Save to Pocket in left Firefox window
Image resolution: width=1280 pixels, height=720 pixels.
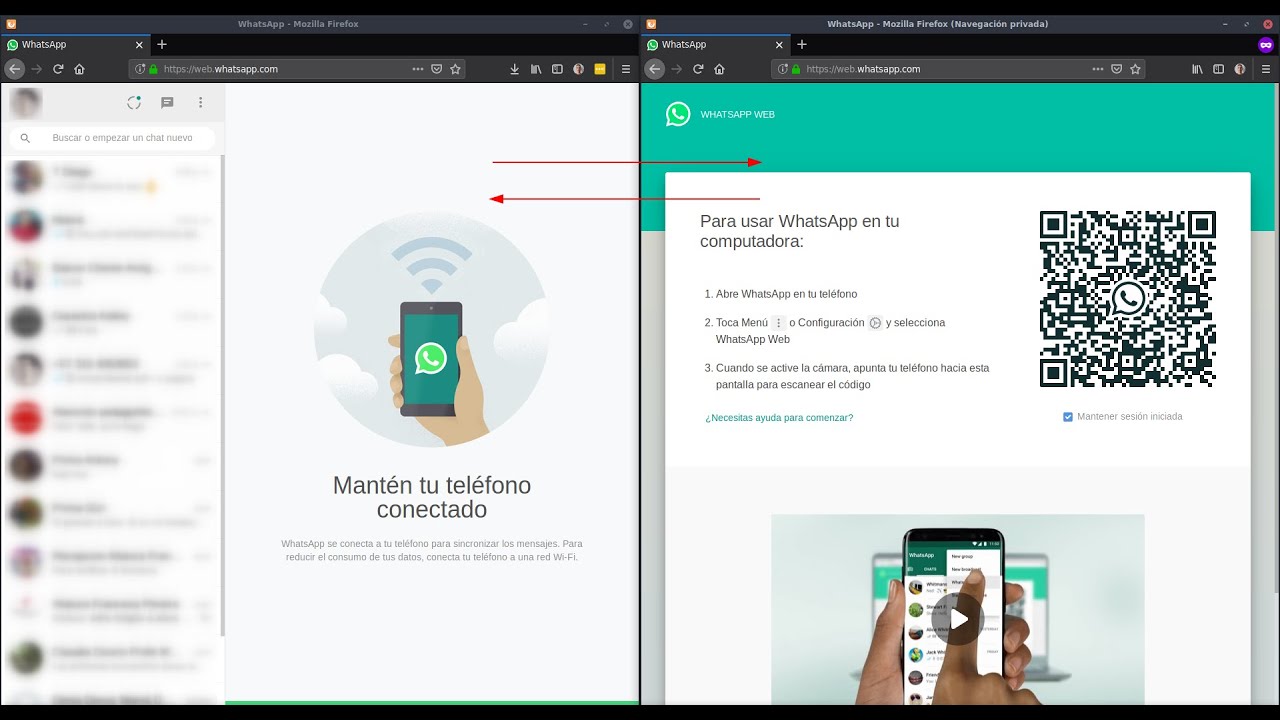click(x=437, y=69)
